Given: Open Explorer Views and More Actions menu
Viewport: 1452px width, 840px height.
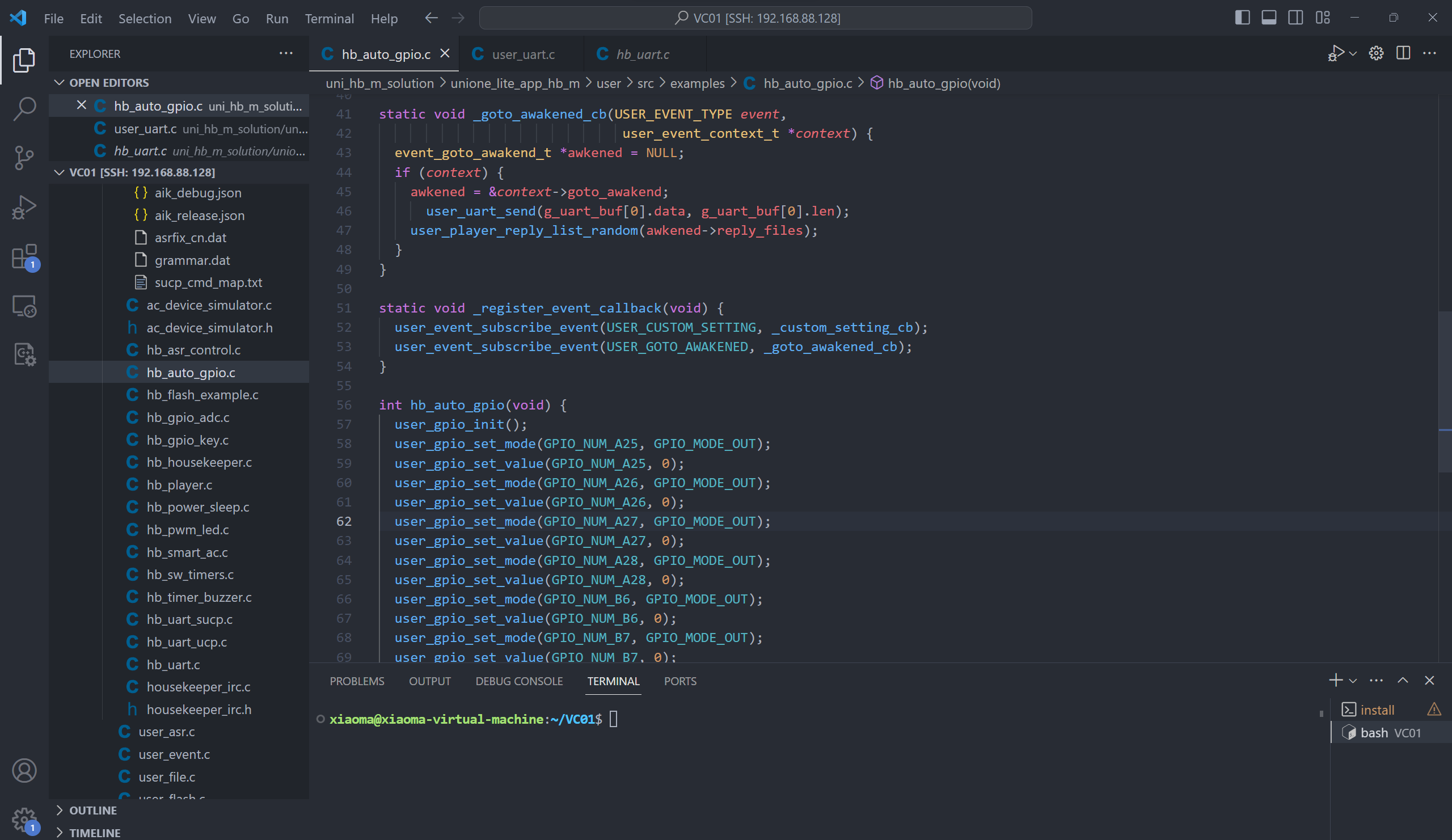Looking at the screenshot, I should (286, 53).
